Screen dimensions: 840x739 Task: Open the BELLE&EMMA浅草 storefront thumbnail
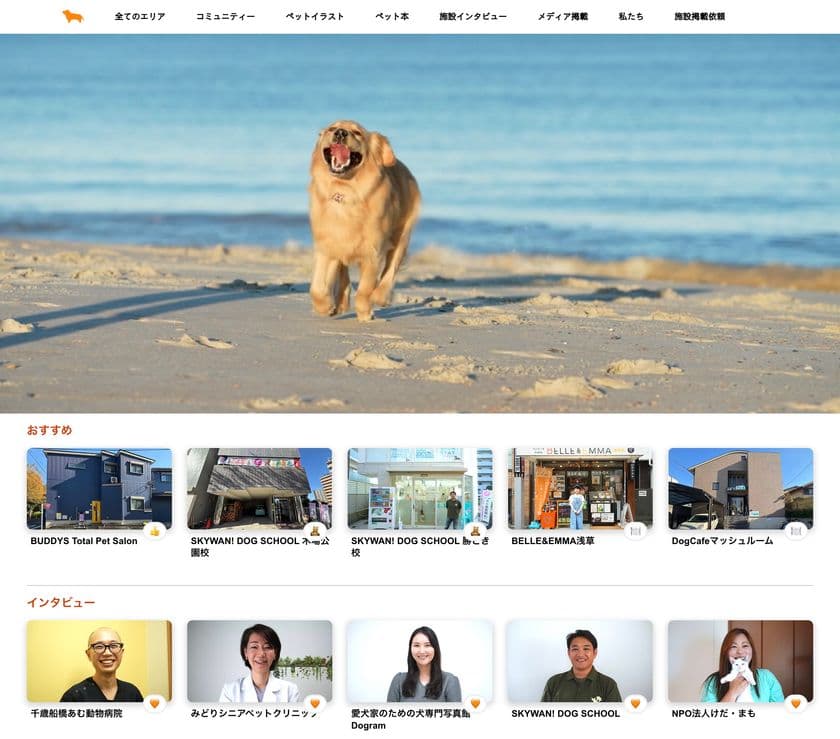coord(580,488)
